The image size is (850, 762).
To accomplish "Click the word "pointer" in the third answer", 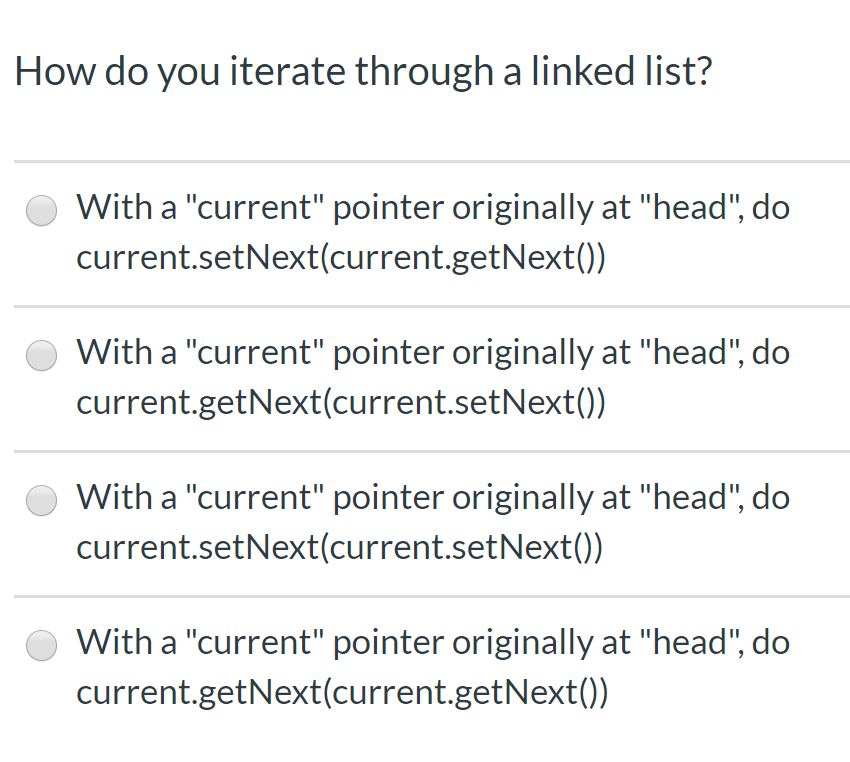I will [x=387, y=498].
